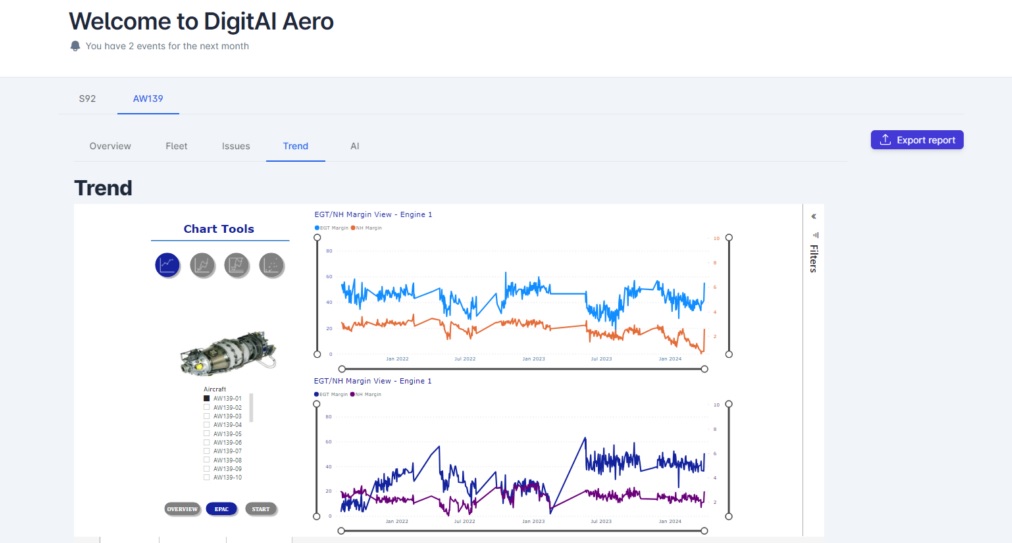Select the third gray chart tool icon
Screen dimensions: 1012x543
tap(237, 265)
